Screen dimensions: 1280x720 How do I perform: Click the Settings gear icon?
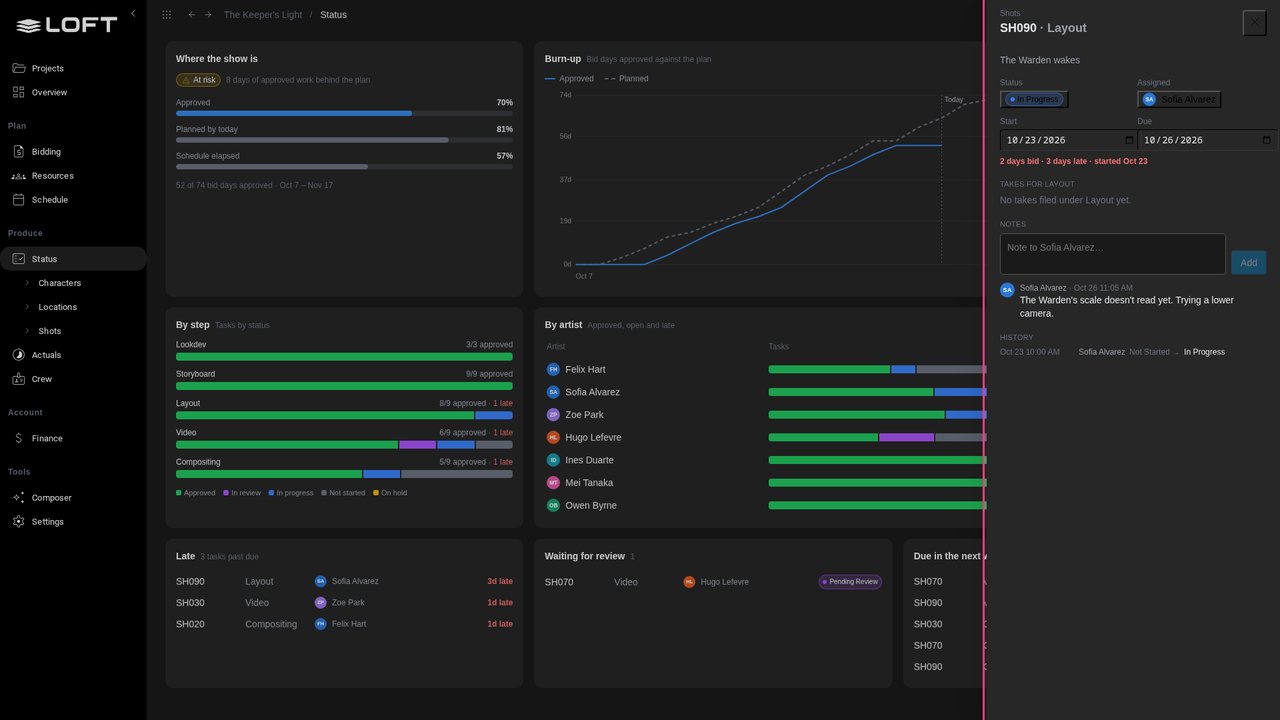[19, 522]
